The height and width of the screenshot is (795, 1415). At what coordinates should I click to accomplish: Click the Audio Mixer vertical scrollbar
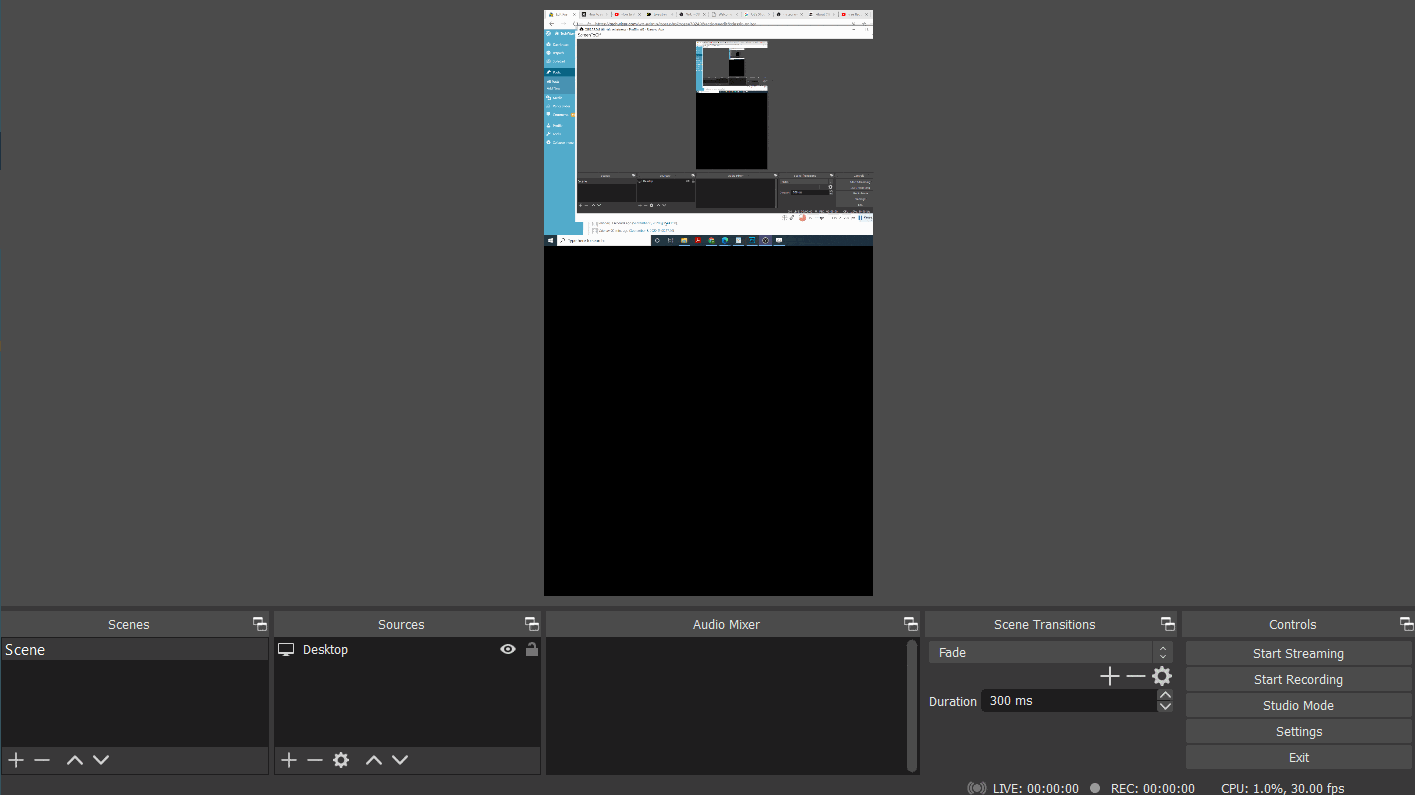911,706
